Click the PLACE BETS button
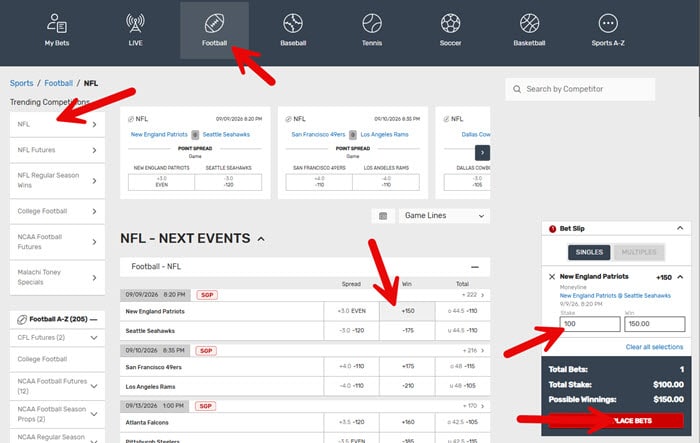 [616, 421]
